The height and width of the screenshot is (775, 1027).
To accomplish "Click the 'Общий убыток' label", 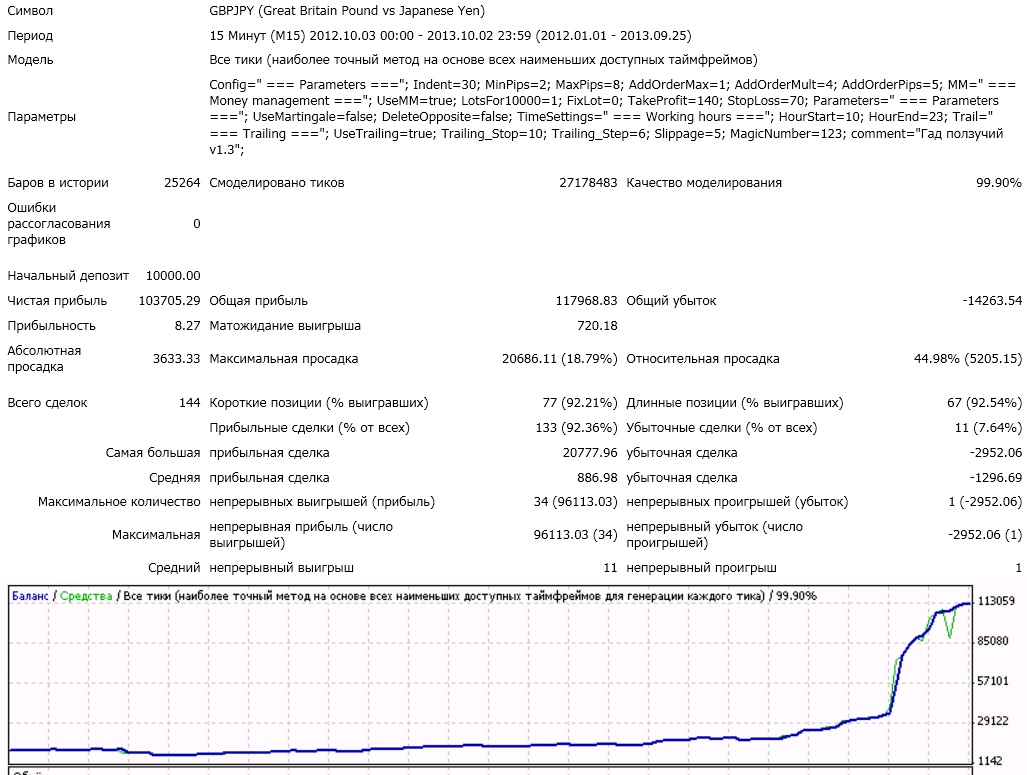I will [x=671, y=301].
